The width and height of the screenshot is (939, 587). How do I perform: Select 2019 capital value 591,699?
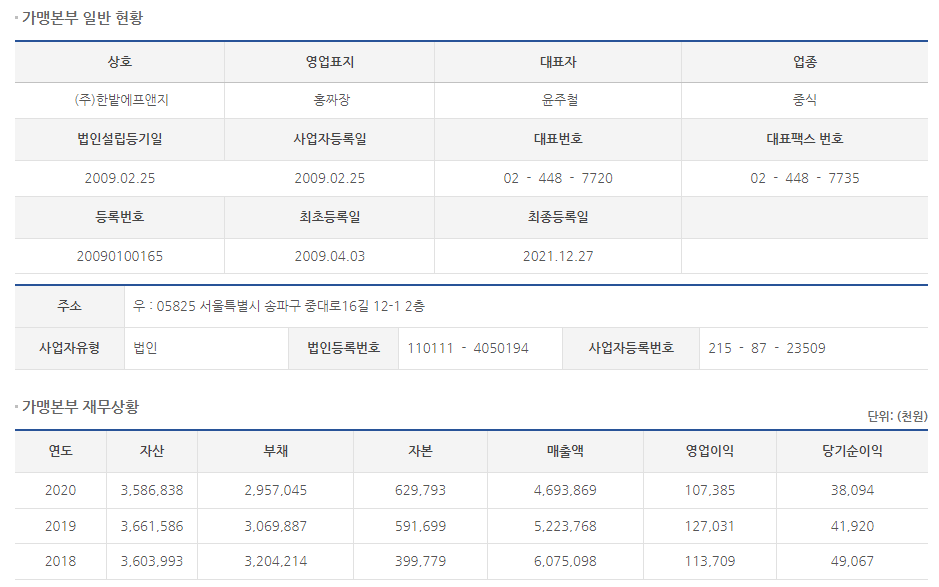[420, 526]
